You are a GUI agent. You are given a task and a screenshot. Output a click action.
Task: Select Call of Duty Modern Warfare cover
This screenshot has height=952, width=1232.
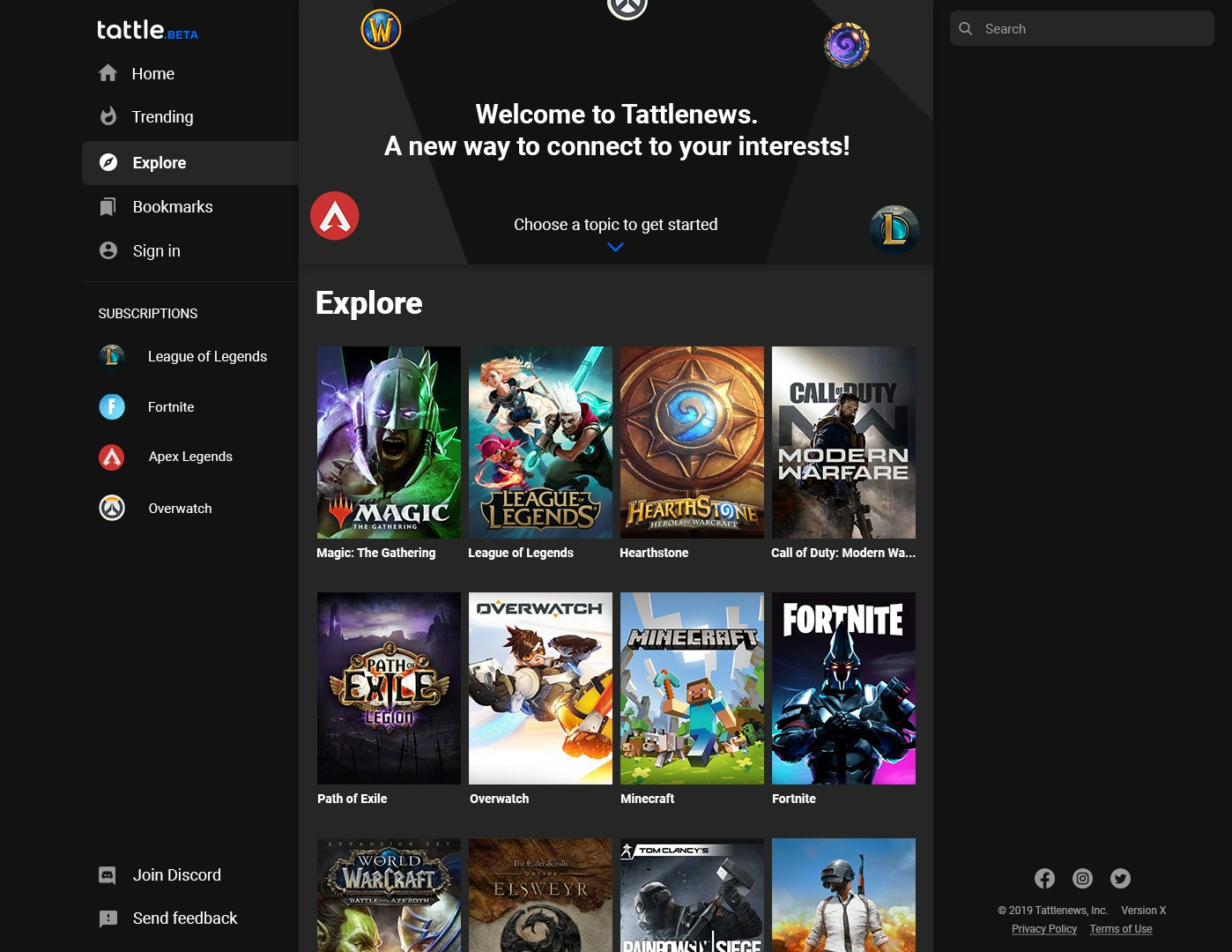tap(843, 443)
